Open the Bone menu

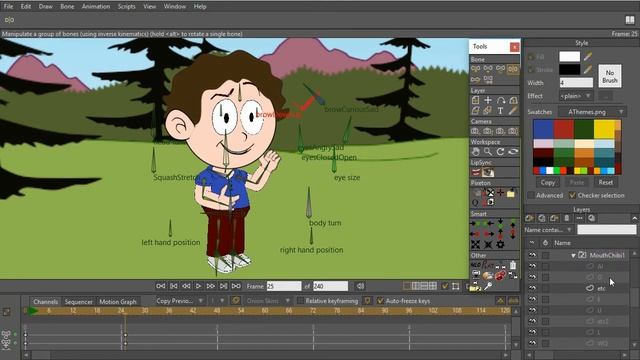(x=67, y=7)
